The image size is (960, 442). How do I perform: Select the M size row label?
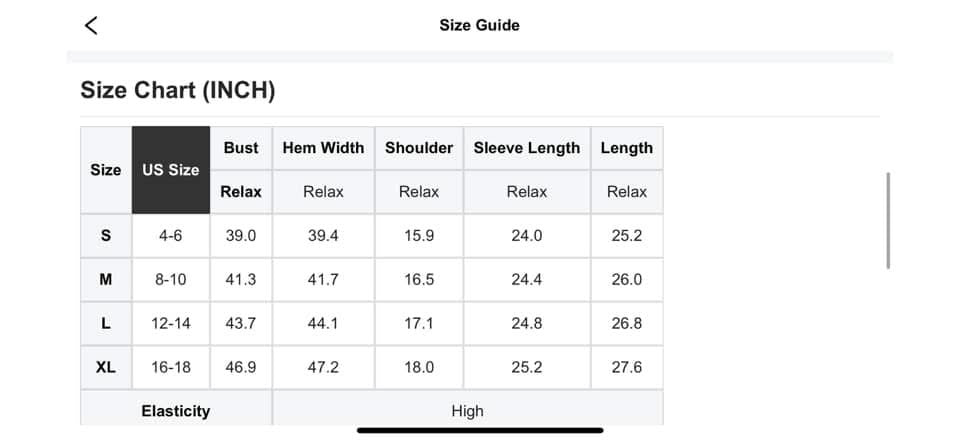106,280
